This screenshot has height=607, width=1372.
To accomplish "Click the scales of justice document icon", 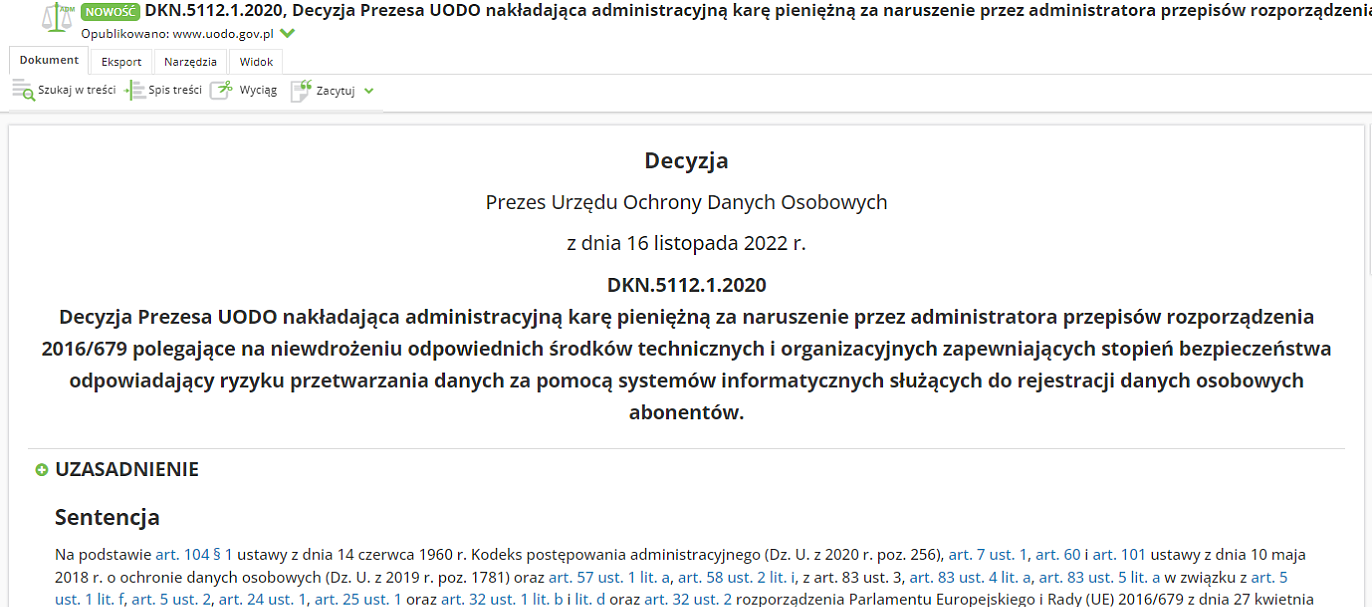I will click(58, 18).
